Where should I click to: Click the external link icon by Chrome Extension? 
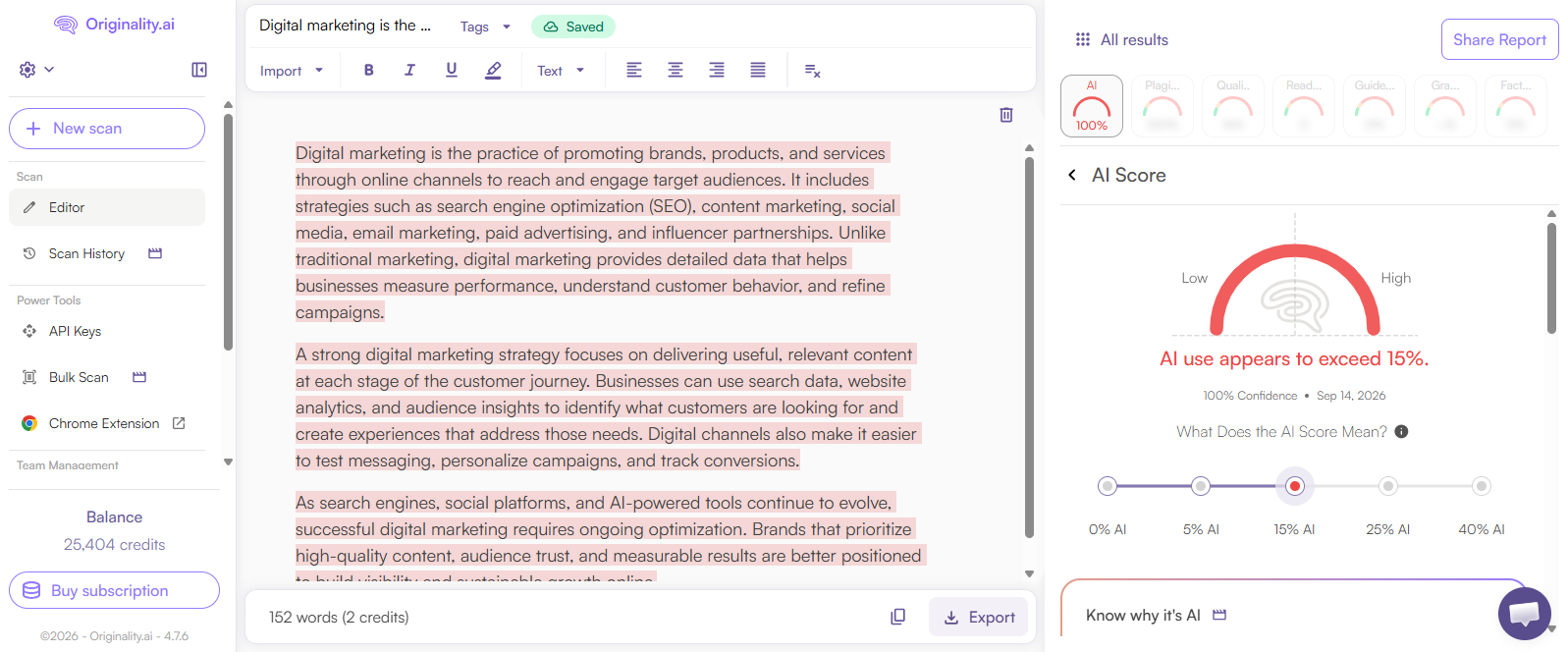tap(179, 423)
